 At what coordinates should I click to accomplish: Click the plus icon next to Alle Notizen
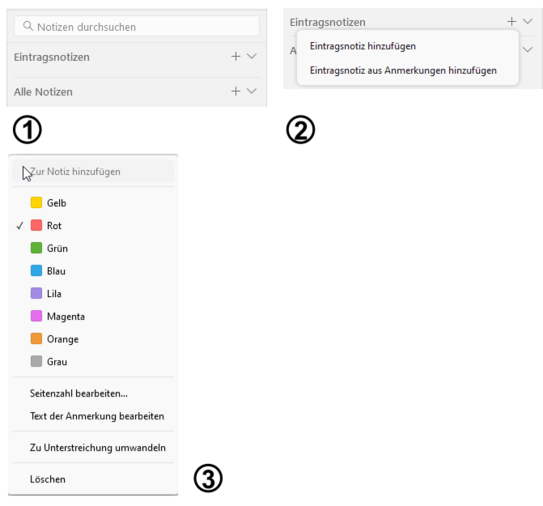tap(235, 91)
